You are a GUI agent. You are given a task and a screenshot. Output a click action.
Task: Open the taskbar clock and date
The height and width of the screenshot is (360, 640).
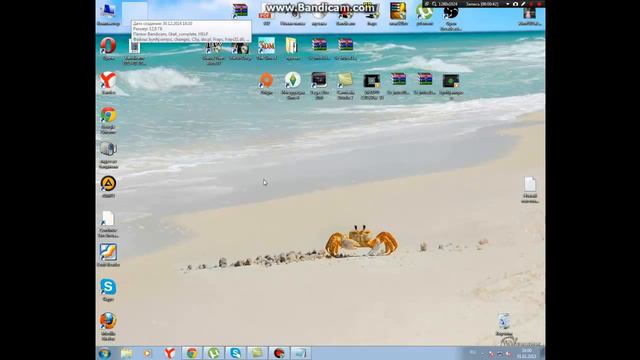pyautogui.click(x=527, y=353)
